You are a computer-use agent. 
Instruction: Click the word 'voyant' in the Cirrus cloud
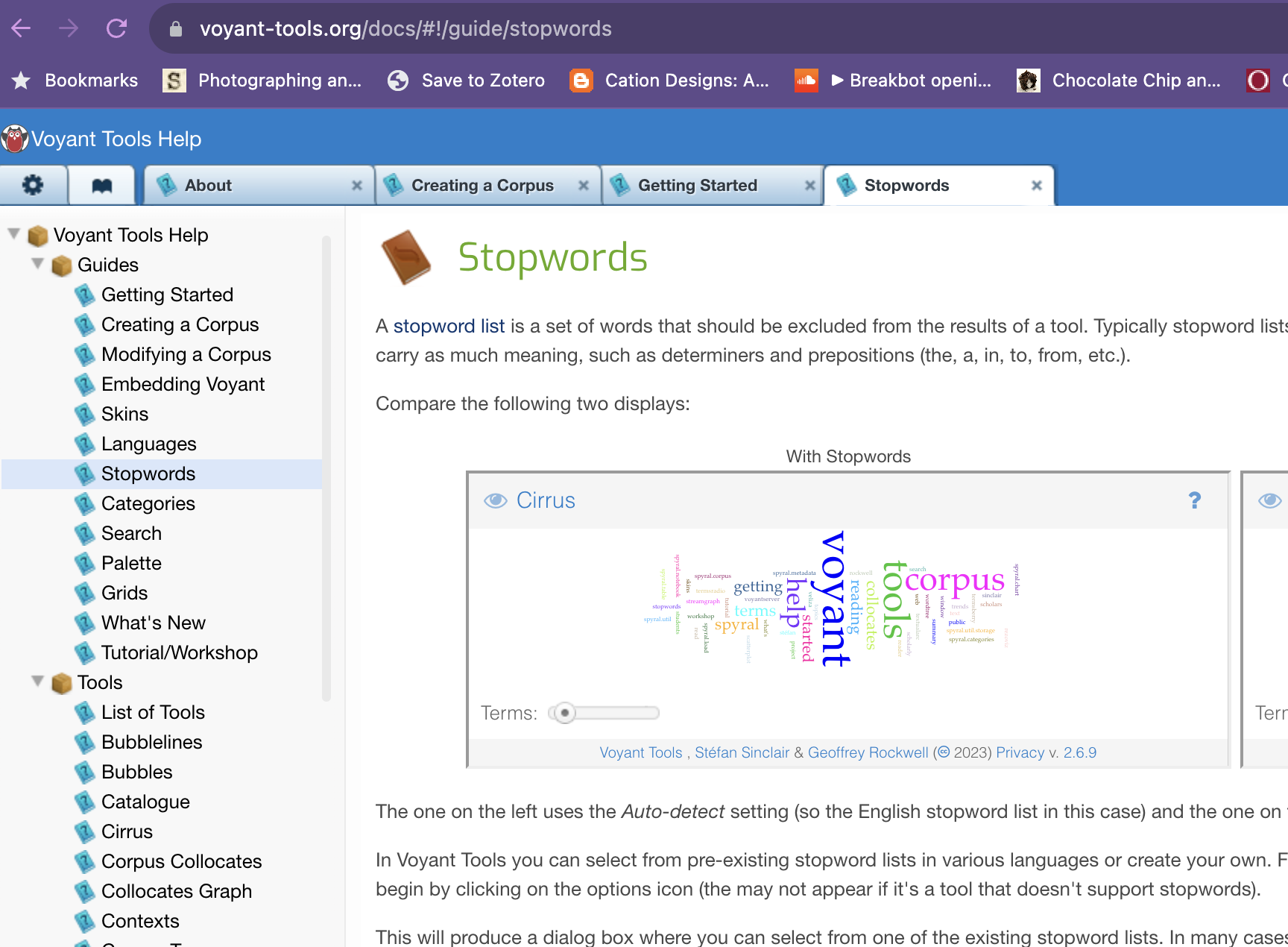click(x=835, y=598)
